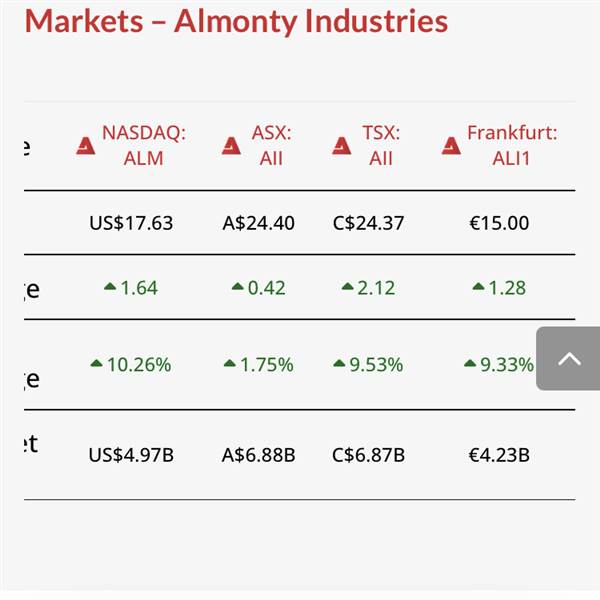Click the green up arrow beside 0.42
The image size is (600, 600).
(x=237, y=287)
